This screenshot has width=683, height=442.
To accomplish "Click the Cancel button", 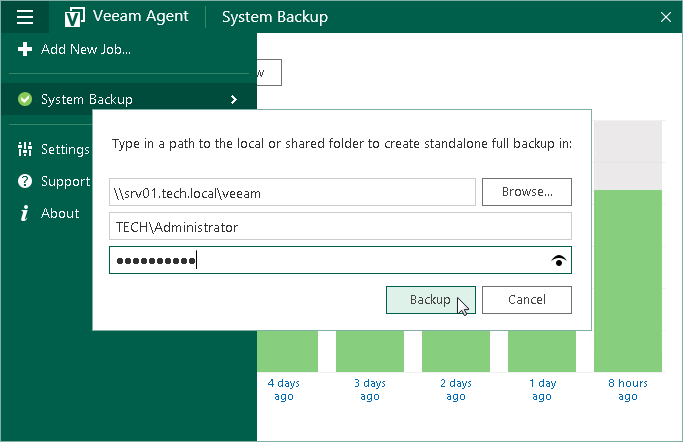I will pyautogui.click(x=527, y=300).
